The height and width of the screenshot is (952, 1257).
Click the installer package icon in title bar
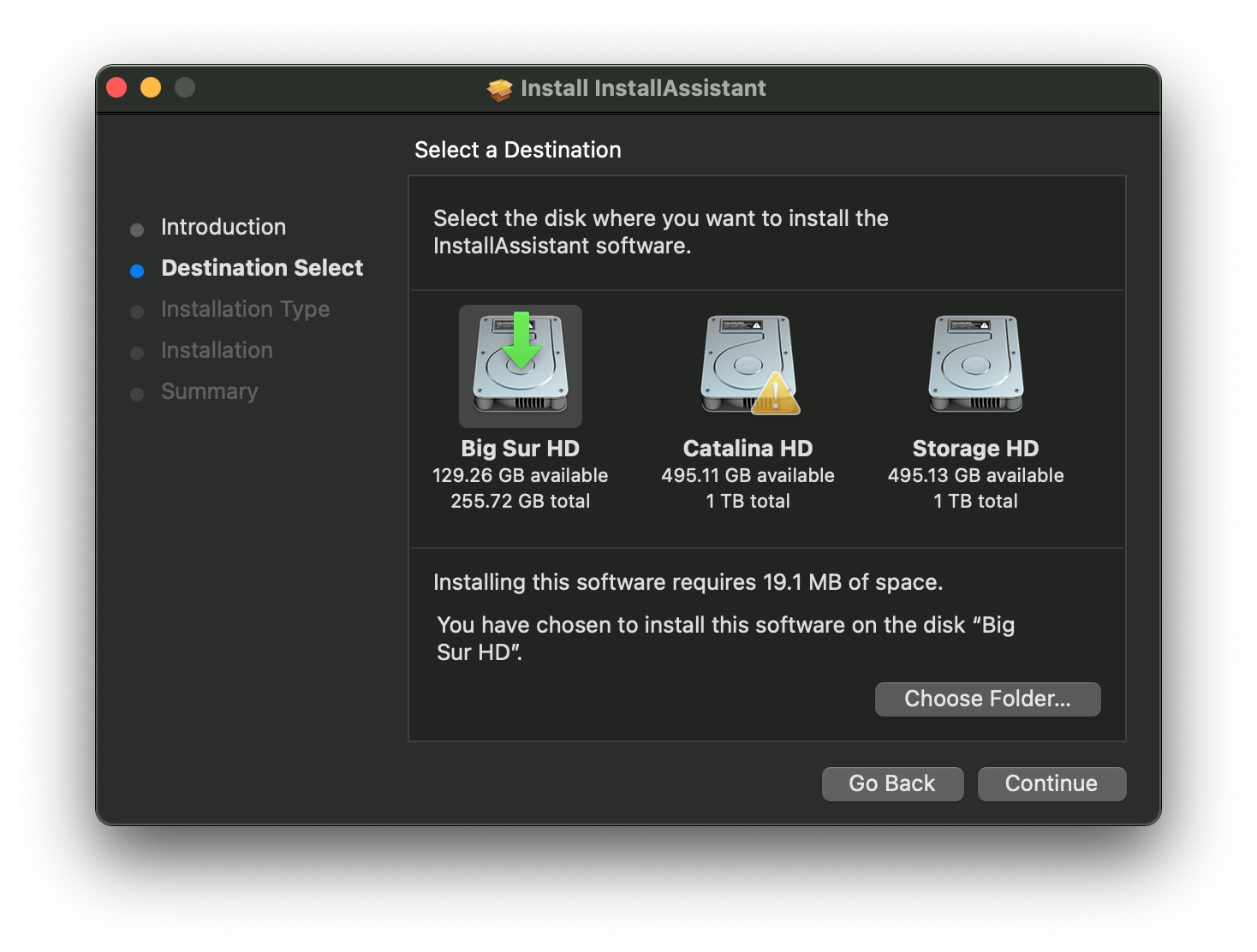pos(500,89)
